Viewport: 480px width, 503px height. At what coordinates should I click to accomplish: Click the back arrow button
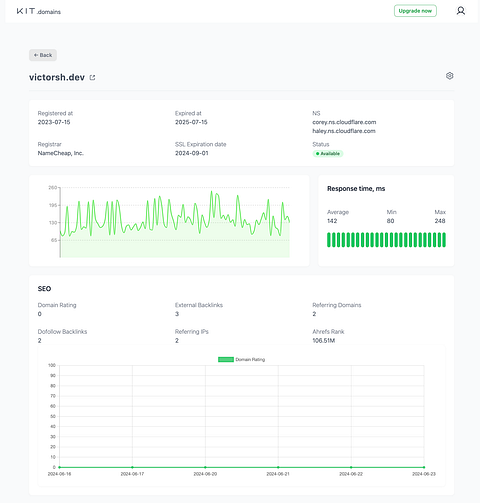click(x=43, y=55)
